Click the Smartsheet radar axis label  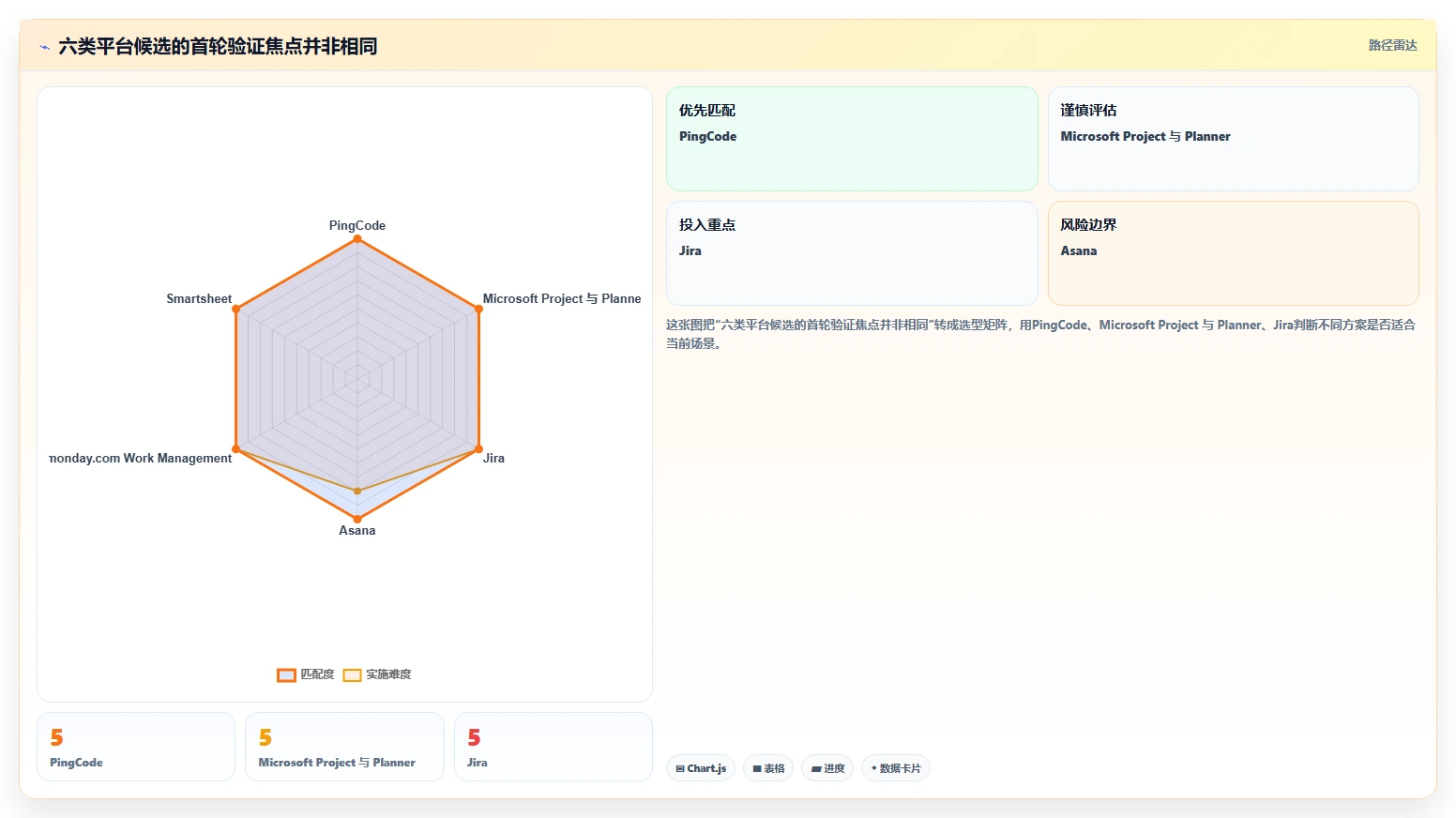click(x=199, y=298)
